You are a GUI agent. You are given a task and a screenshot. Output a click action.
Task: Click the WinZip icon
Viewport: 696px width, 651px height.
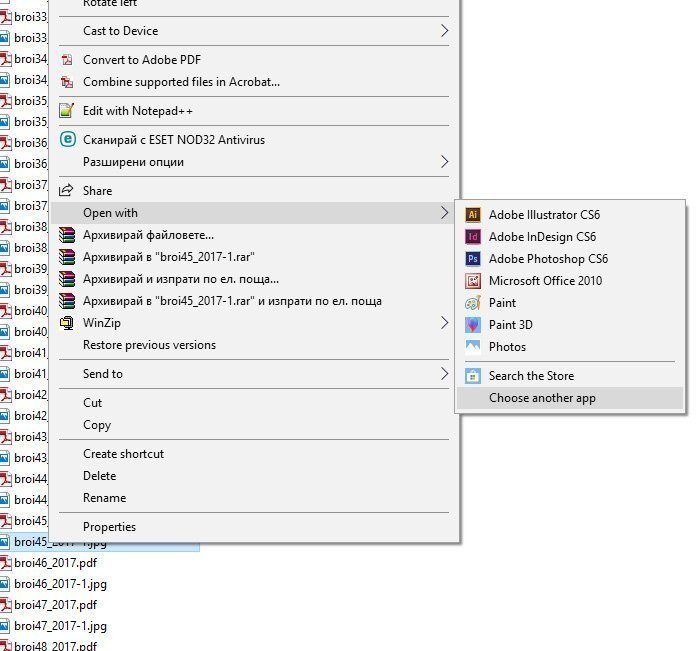pos(67,323)
